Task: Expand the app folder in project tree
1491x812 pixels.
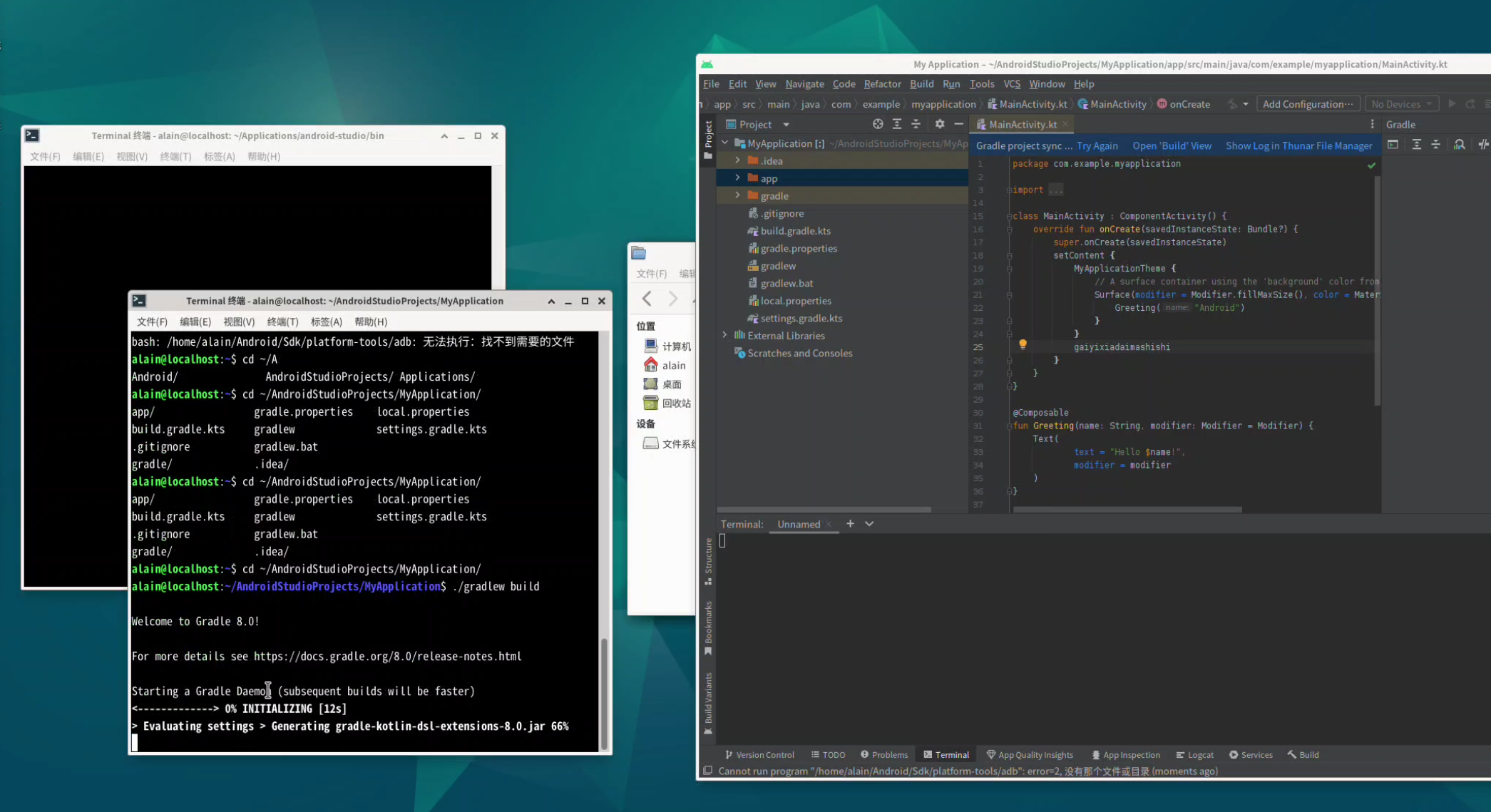Action: point(738,178)
